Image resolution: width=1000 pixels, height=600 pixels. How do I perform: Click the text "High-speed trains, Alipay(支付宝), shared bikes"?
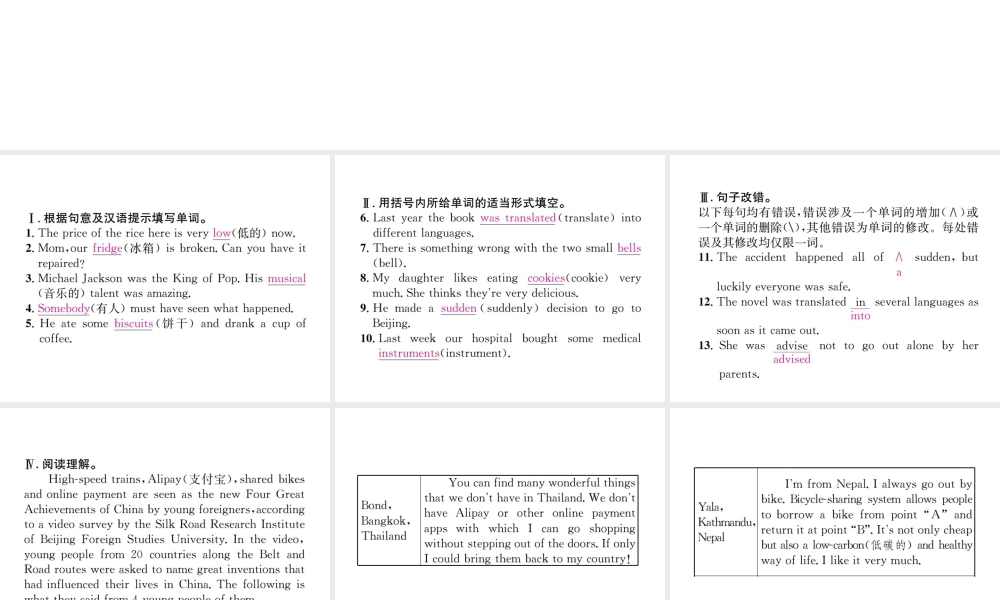click(177, 479)
